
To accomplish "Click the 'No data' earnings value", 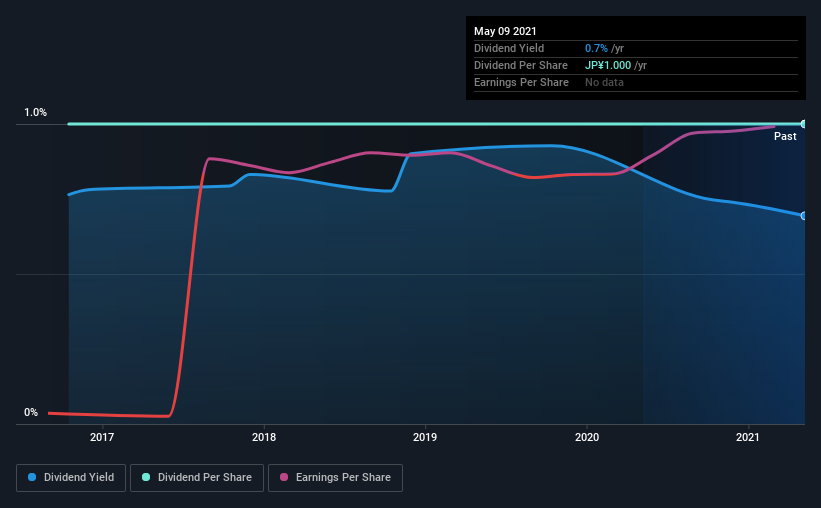I will coord(604,82).
